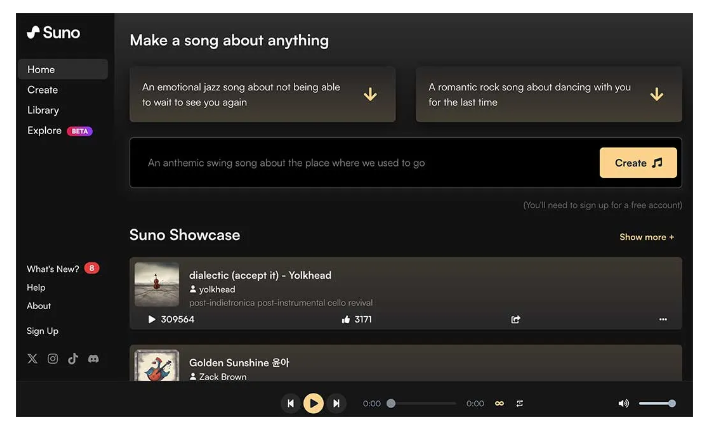Open the Home menu item
The width and height of the screenshot is (706, 424).
63,69
